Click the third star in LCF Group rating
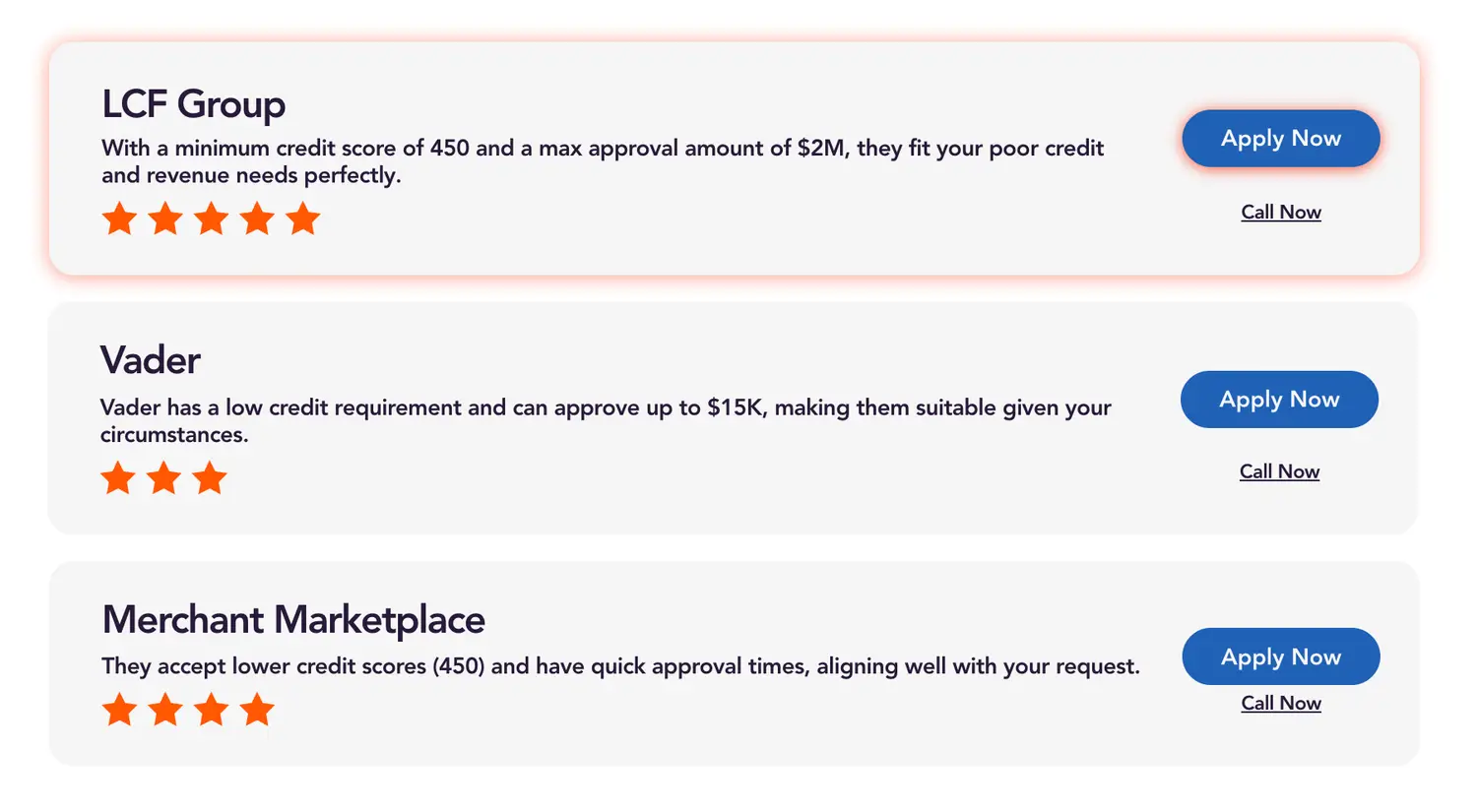The image size is (1477, 812). [x=211, y=219]
